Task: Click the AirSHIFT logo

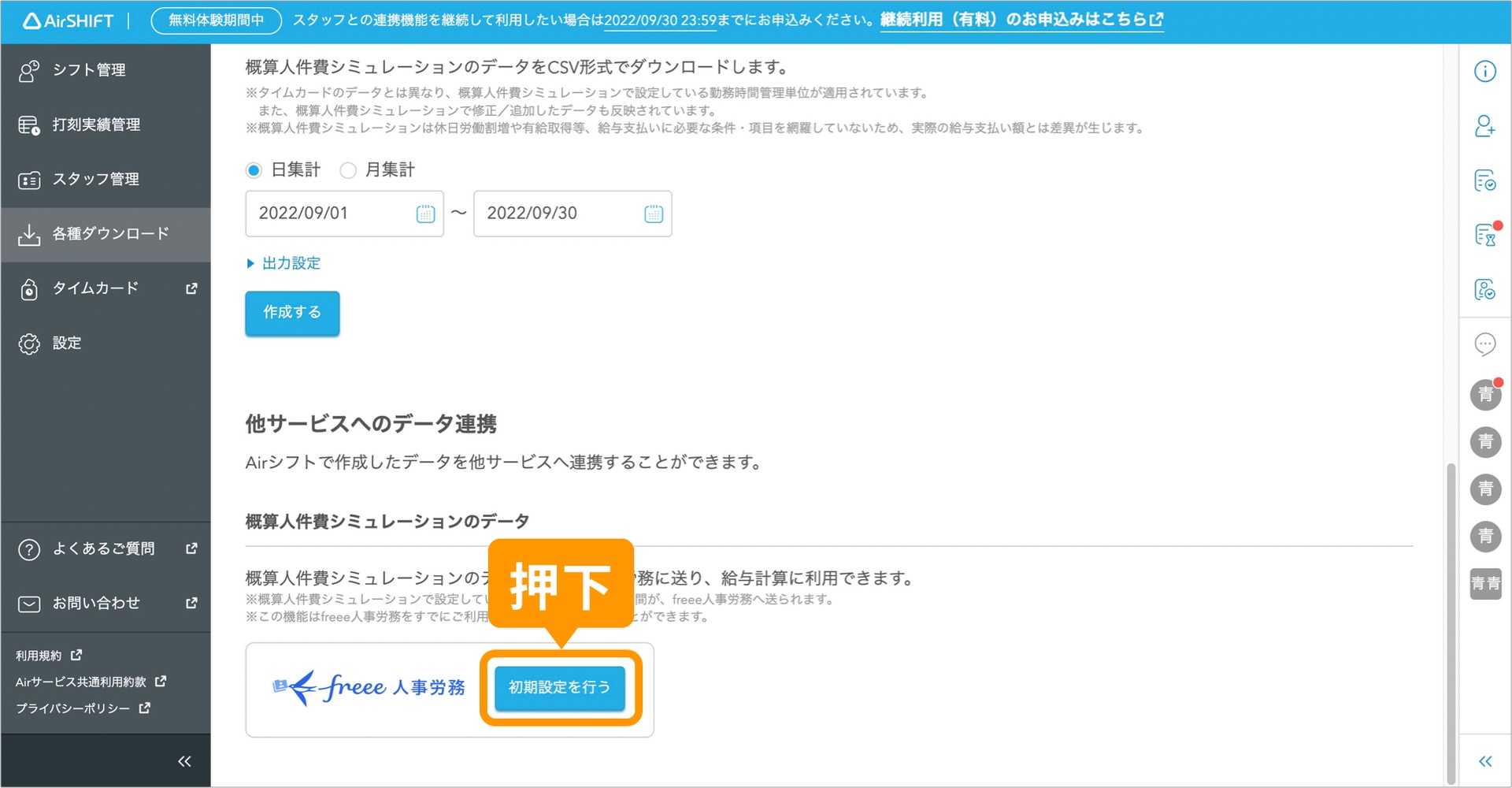Action: coord(69,21)
